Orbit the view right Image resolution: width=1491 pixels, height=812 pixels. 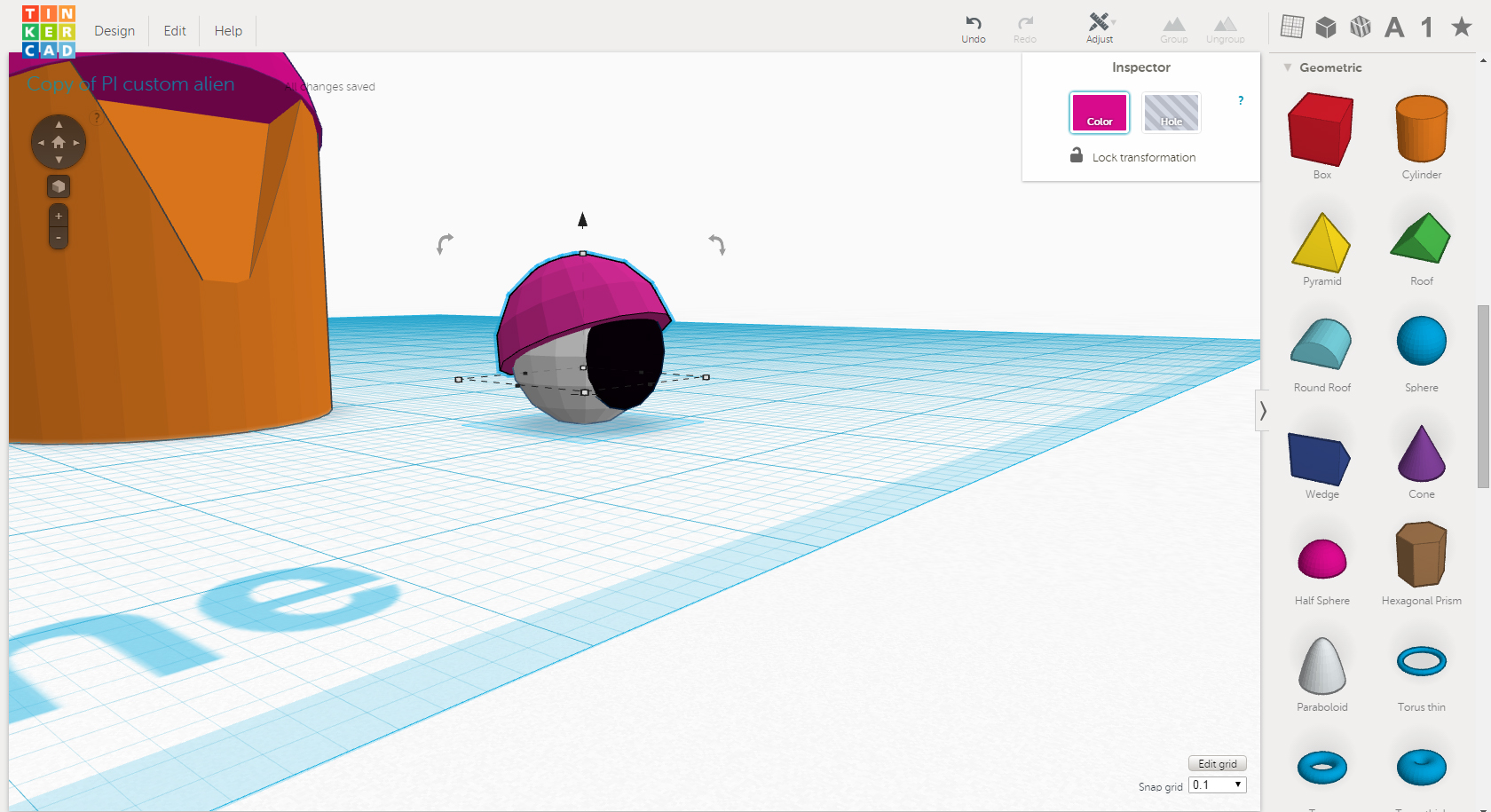point(76,142)
